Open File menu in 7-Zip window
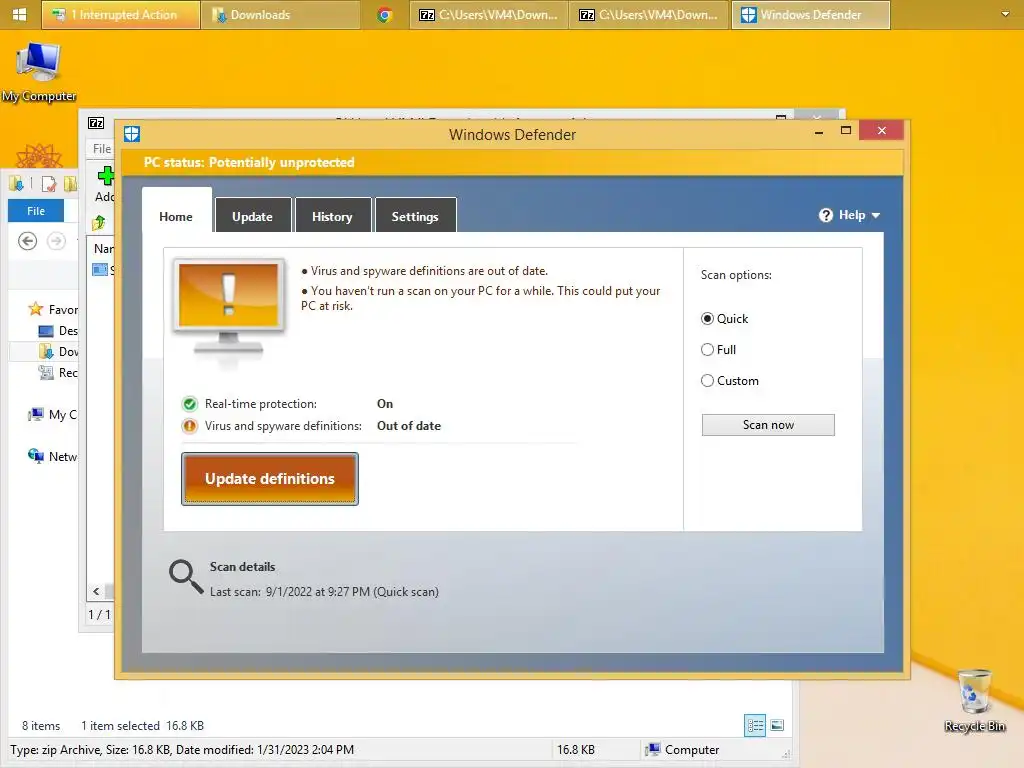Screen dimensions: 1024x768 click(101, 149)
